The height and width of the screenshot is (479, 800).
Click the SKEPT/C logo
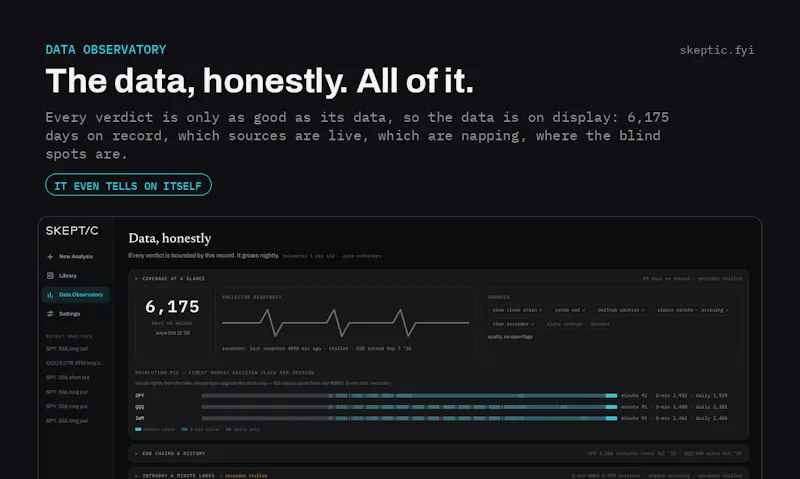click(72, 231)
